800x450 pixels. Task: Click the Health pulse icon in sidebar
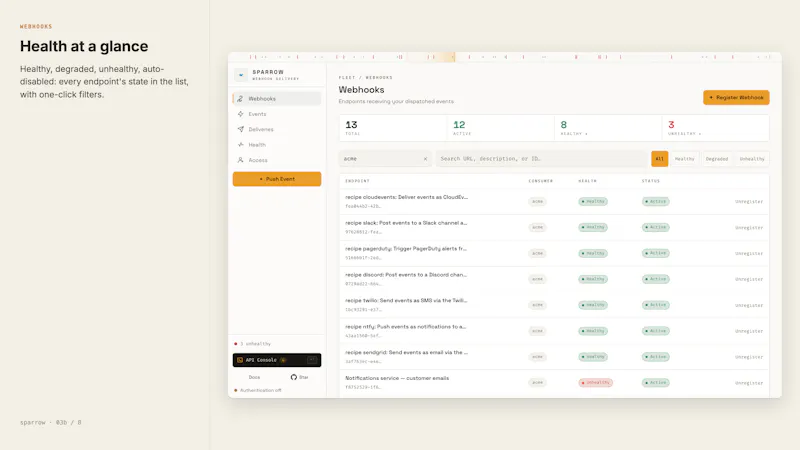pyautogui.click(x=240, y=144)
